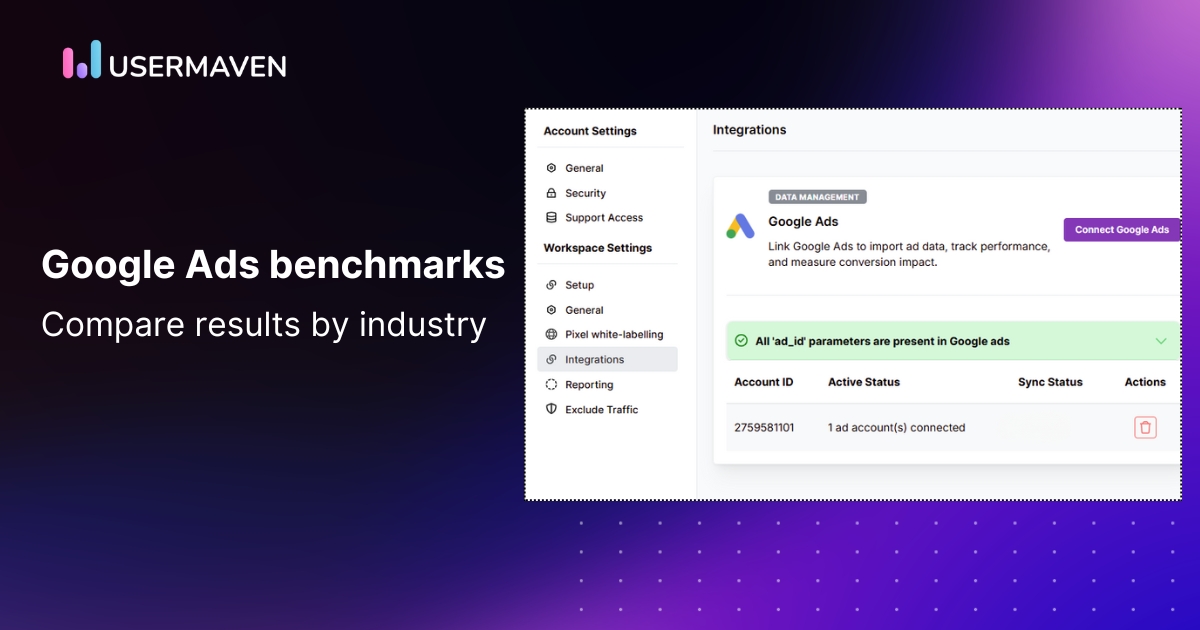Select the Security lock icon

[551, 193]
